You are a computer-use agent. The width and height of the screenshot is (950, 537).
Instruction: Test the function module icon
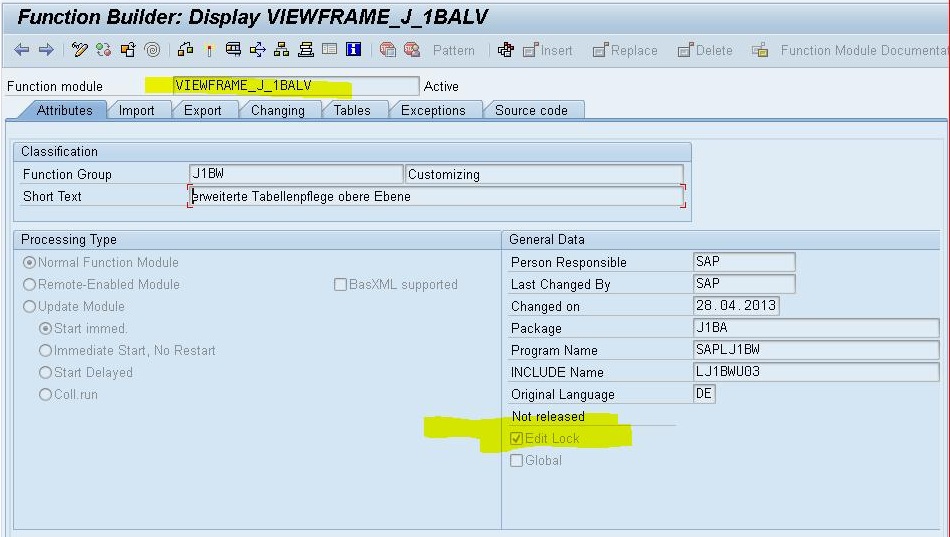point(233,50)
